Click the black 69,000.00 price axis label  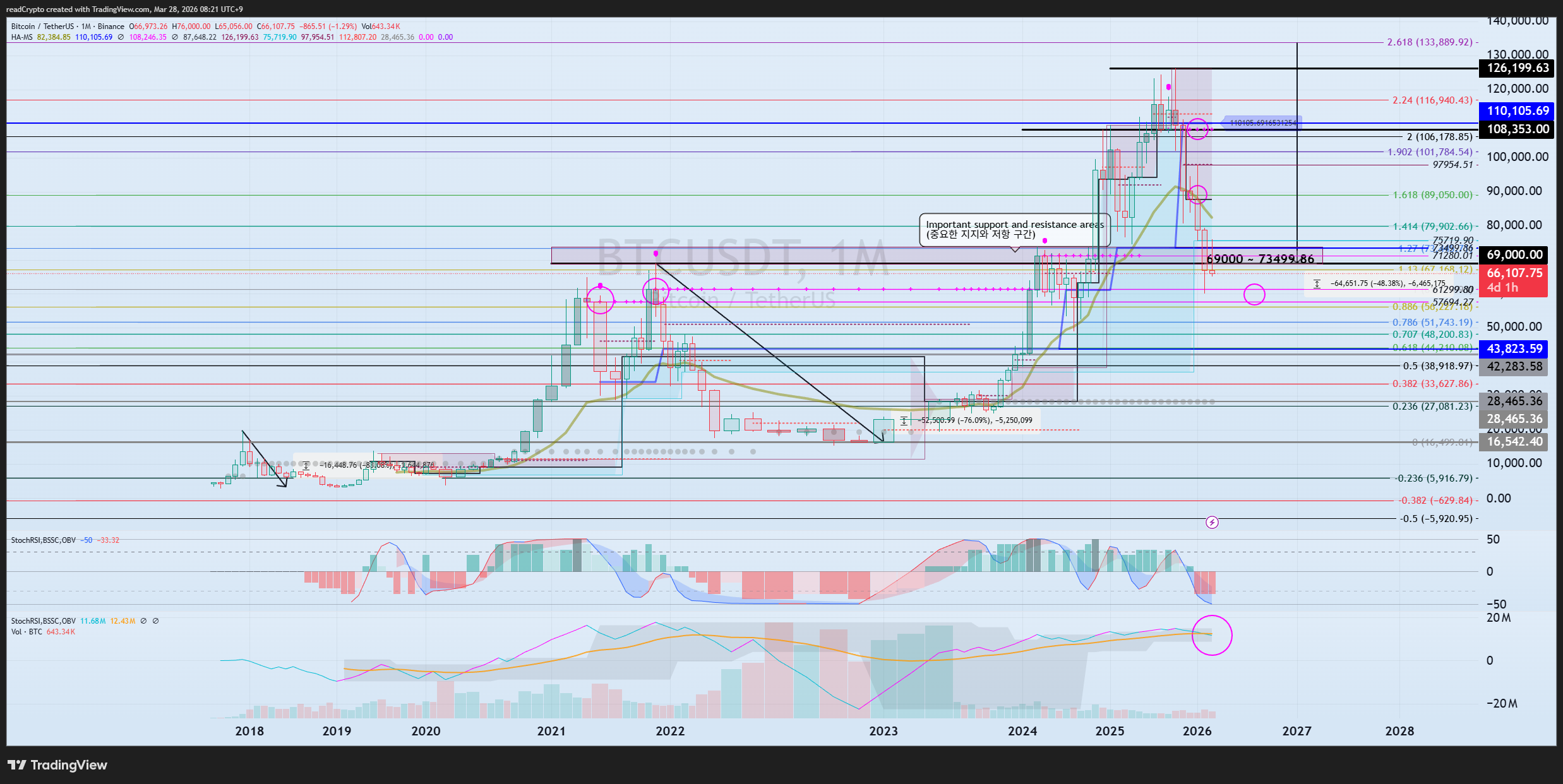click(1514, 255)
